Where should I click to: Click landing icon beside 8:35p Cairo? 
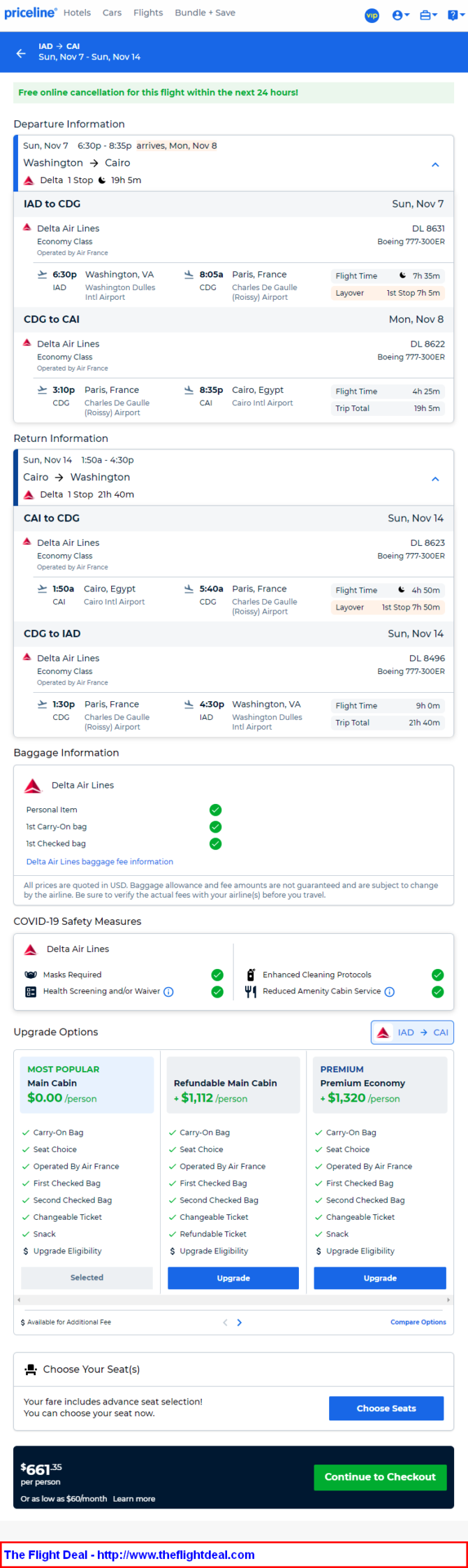click(x=189, y=390)
